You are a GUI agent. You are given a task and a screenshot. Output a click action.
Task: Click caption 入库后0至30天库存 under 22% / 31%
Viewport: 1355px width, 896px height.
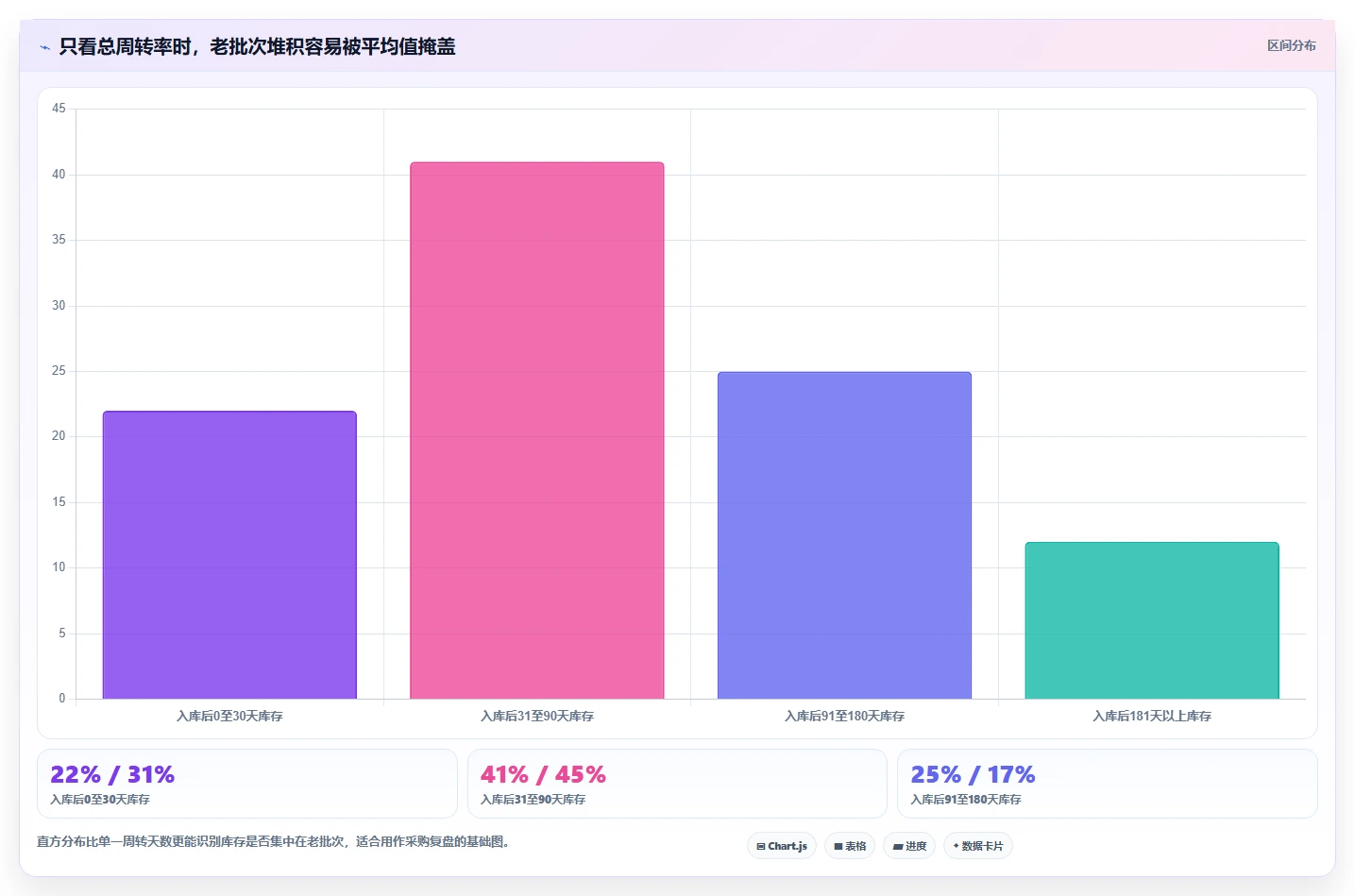click(x=100, y=800)
